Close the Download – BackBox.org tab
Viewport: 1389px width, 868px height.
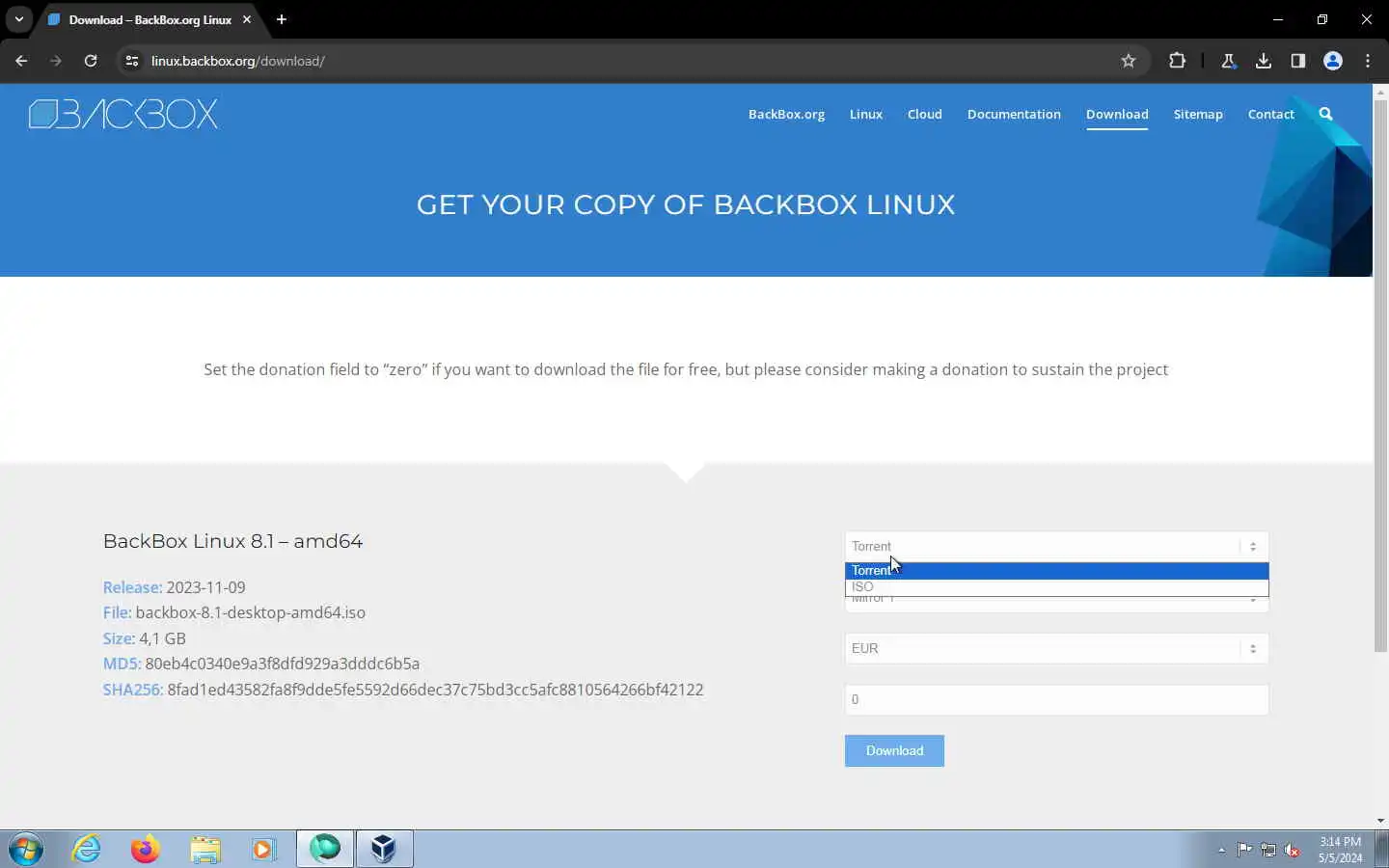[247, 19]
